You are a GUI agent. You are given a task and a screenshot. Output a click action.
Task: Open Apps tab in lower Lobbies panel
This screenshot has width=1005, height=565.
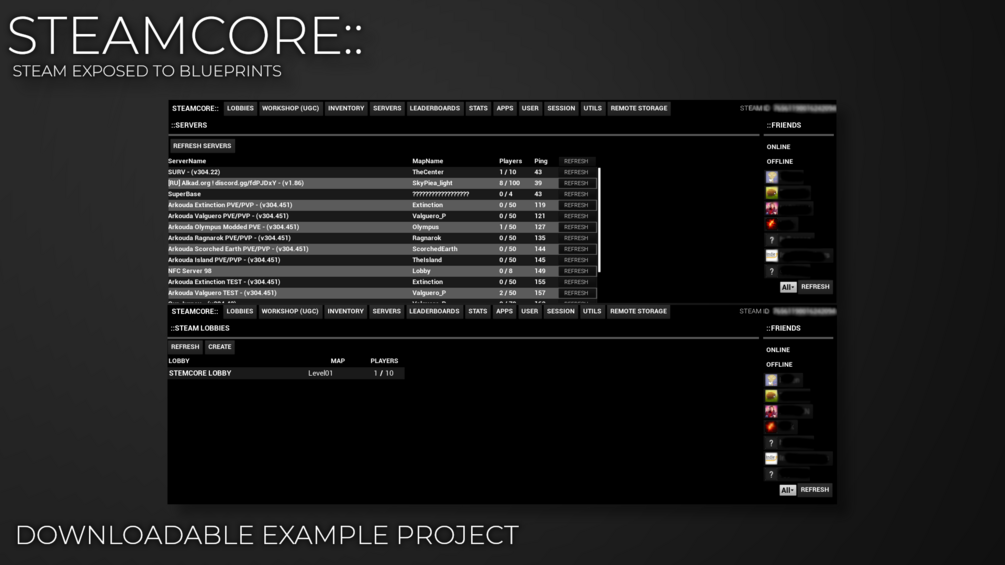point(504,311)
